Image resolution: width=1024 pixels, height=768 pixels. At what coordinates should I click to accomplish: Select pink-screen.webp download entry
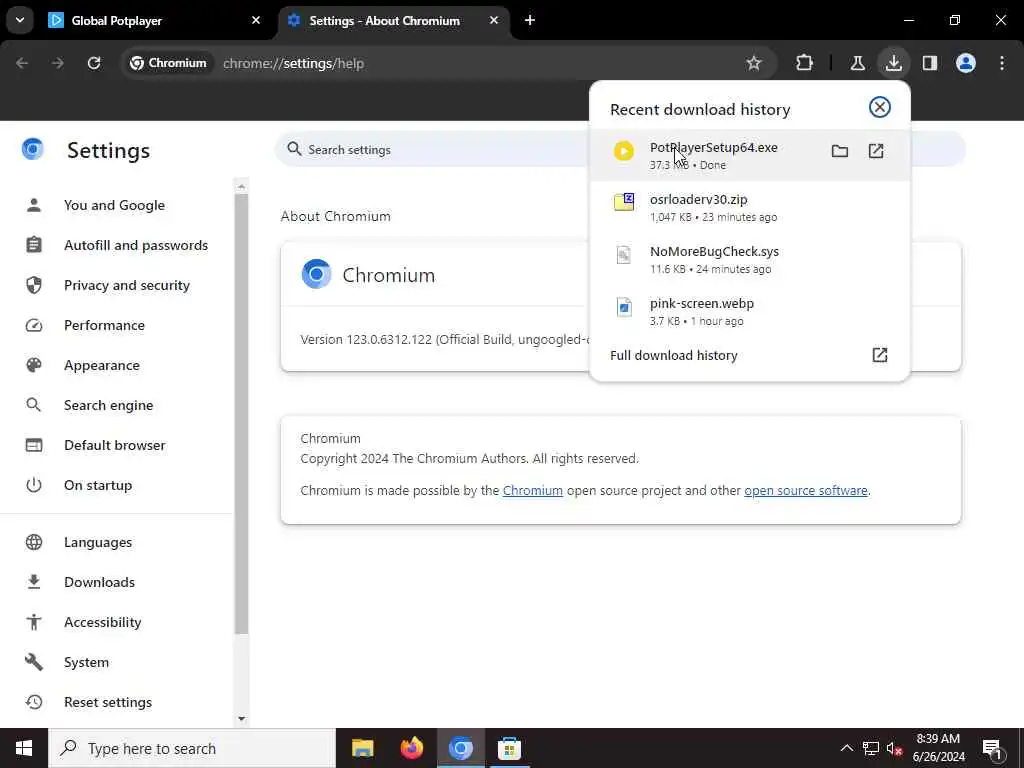[748, 312]
